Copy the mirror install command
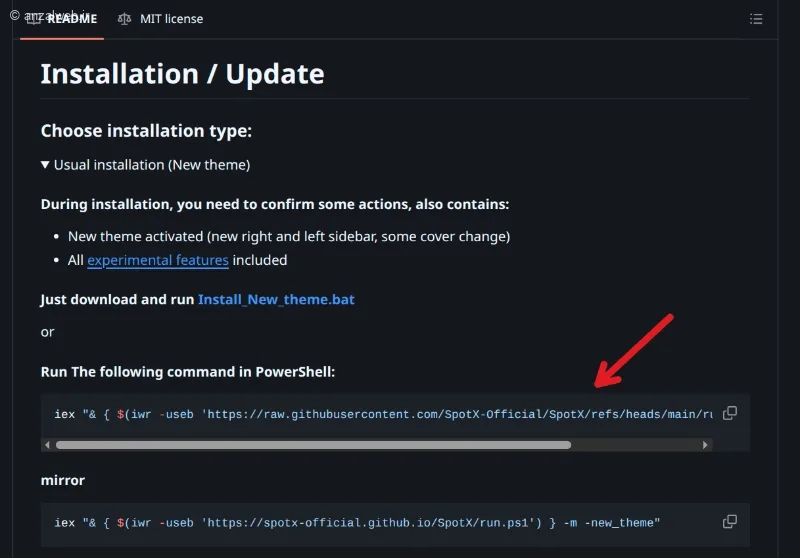The image size is (800, 558). click(730, 522)
